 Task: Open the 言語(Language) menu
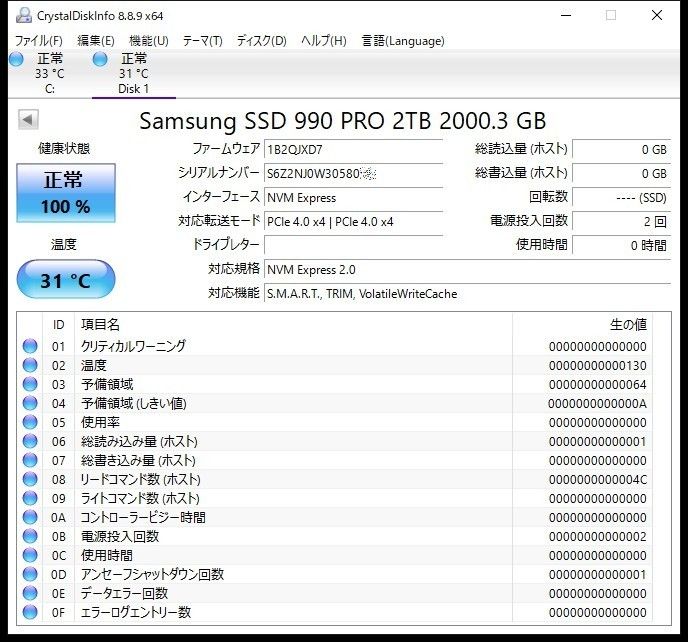pos(403,41)
